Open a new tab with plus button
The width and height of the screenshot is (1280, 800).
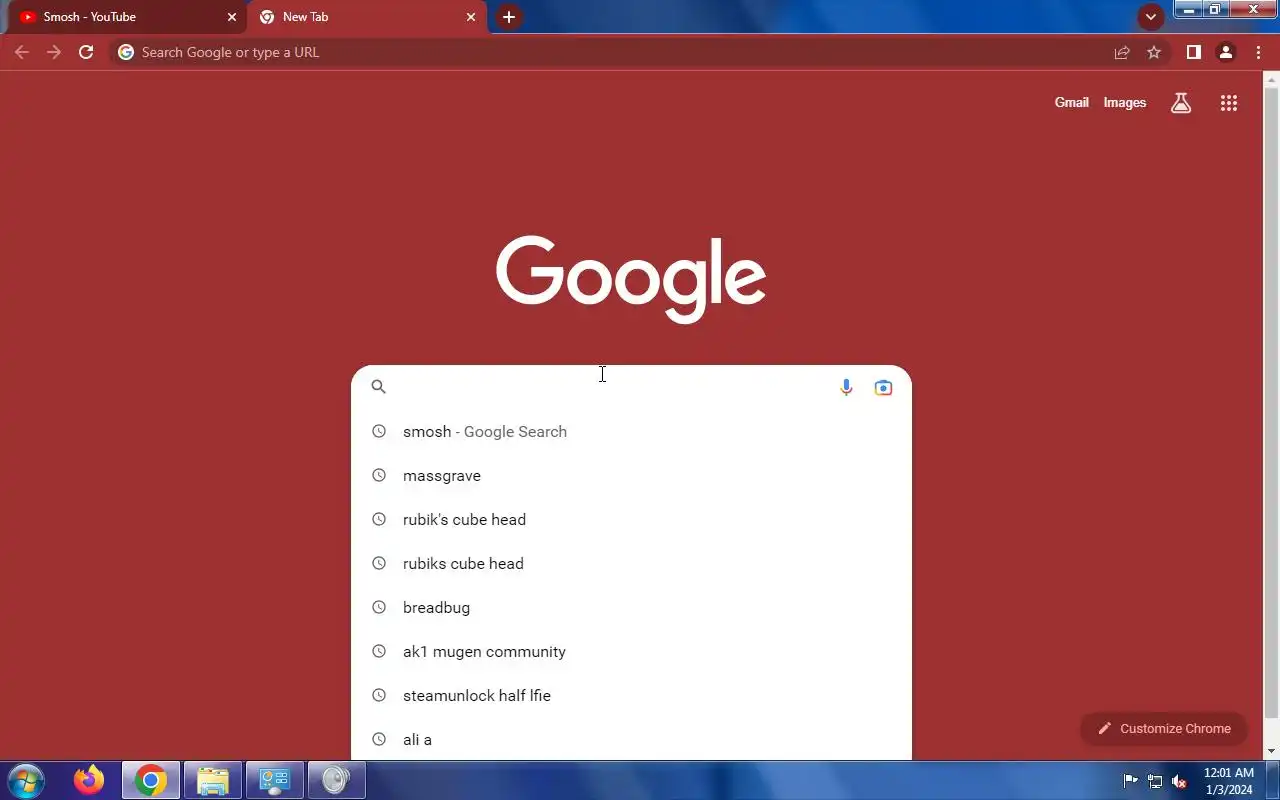click(x=509, y=17)
